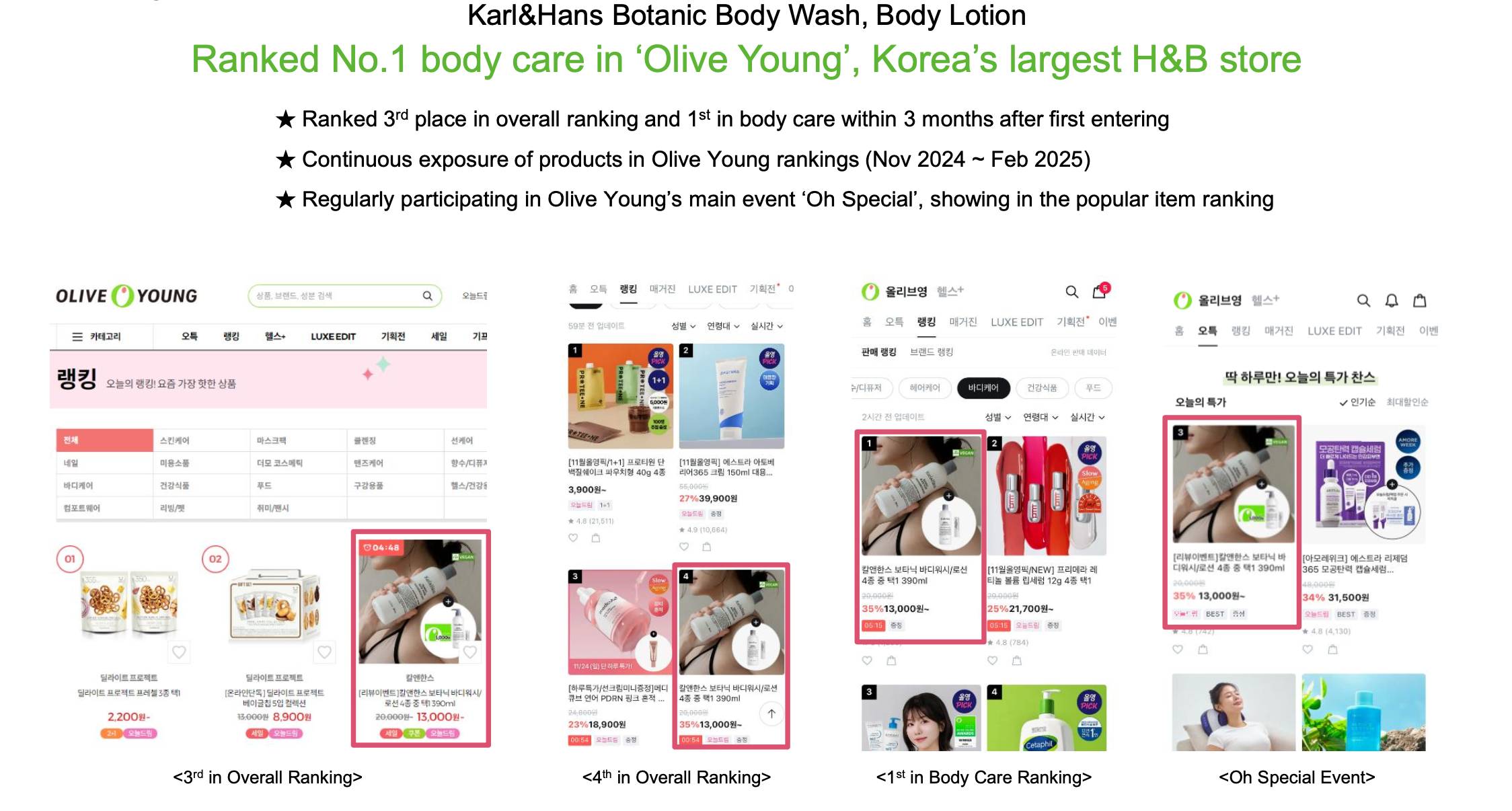Add Aestura cream to the shopping bag

point(706,547)
